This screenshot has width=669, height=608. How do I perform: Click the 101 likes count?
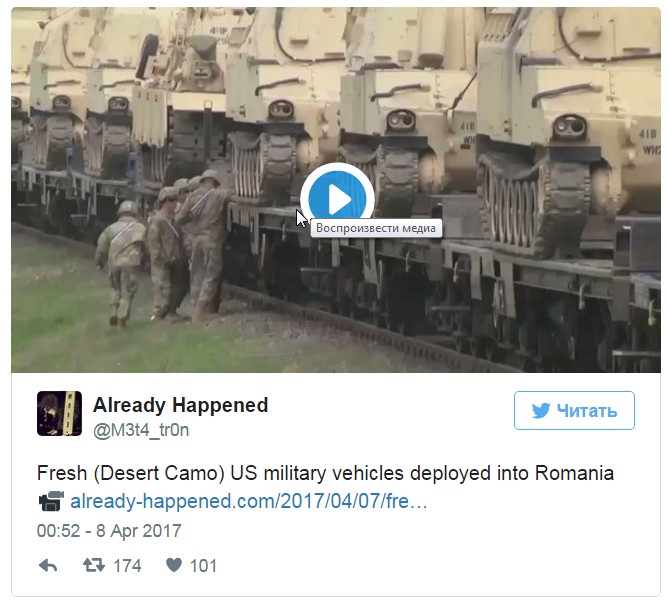[x=203, y=566]
